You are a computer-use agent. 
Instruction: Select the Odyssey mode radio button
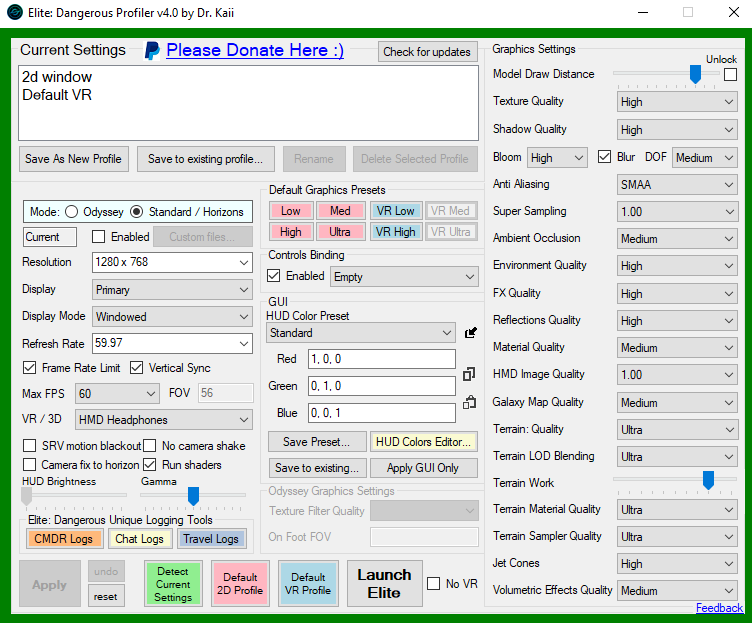click(71, 212)
